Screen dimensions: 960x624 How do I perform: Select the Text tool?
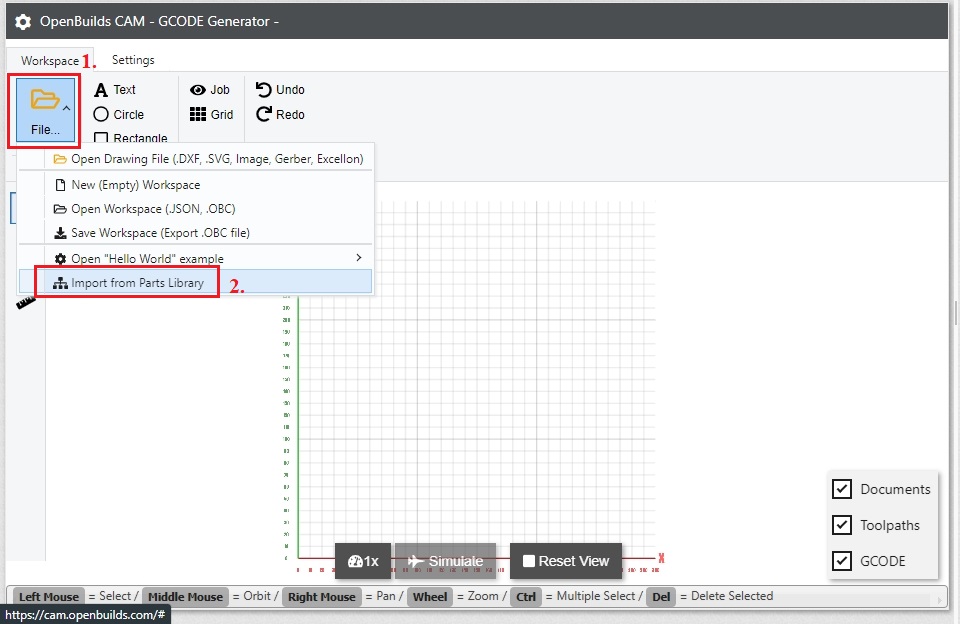click(115, 90)
